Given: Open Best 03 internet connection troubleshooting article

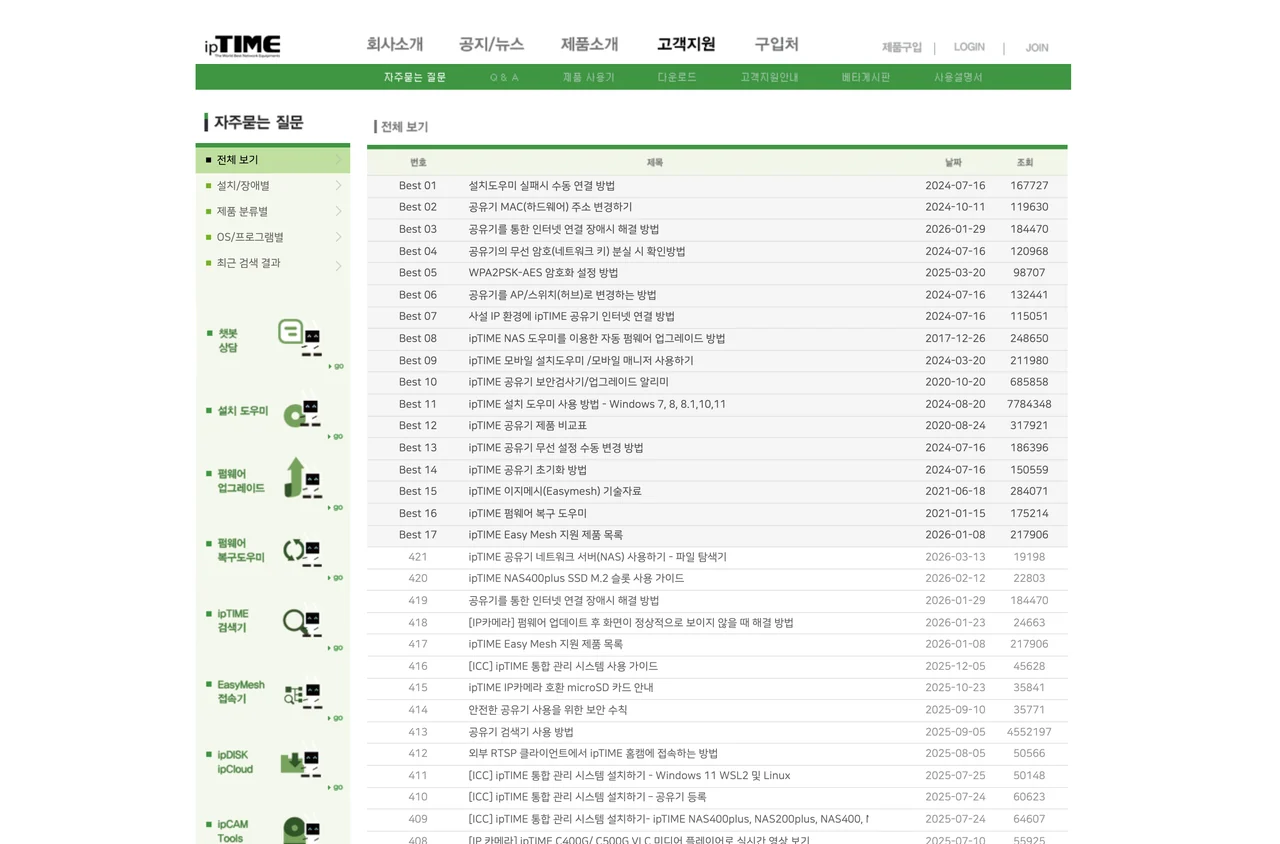Looking at the screenshot, I should tap(564, 229).
